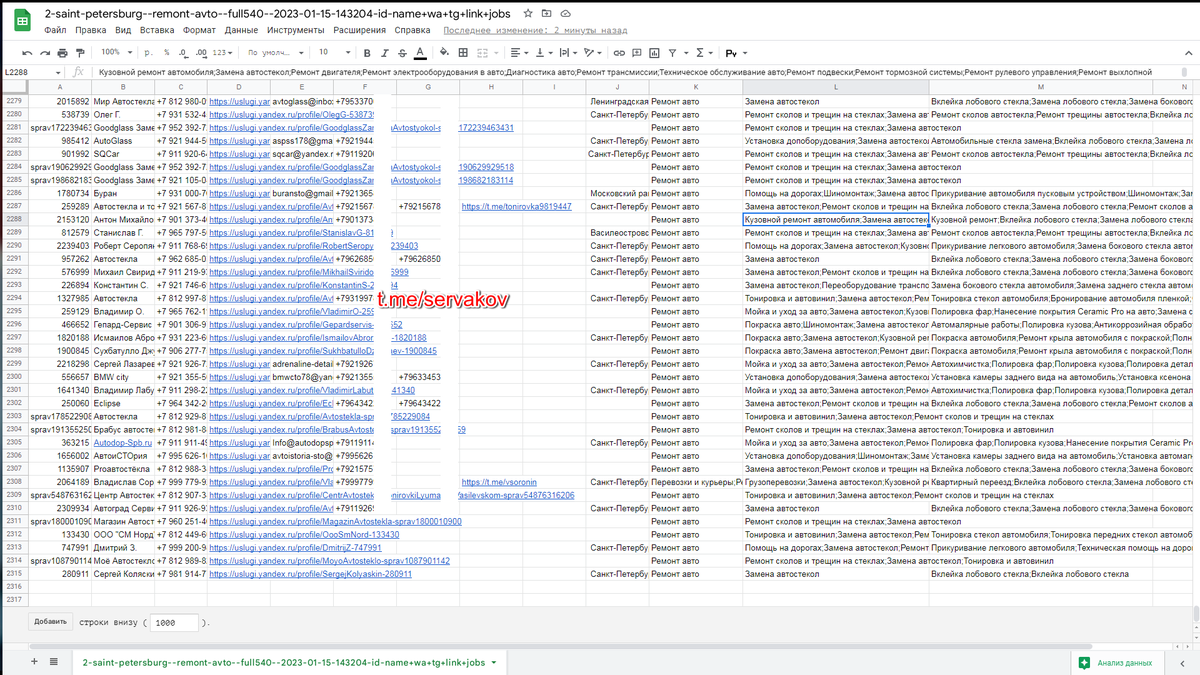1200x675 pixels.
Task: Decrease decimal places
Action: [x=181, y=52]
